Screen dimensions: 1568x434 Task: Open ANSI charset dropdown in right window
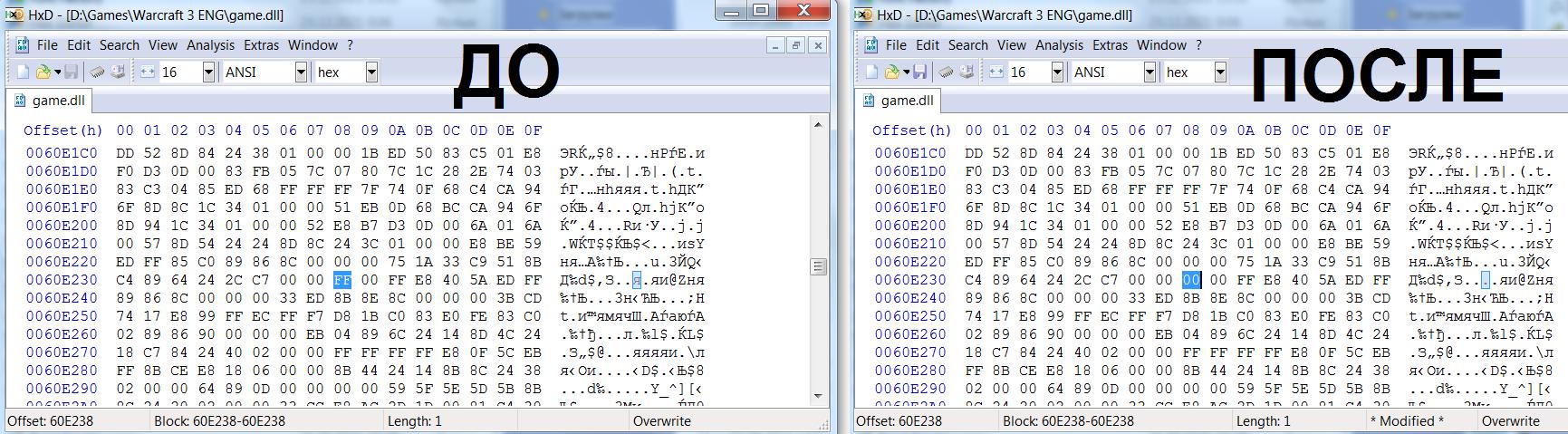pyautogui.click(x=1150, y=72)
